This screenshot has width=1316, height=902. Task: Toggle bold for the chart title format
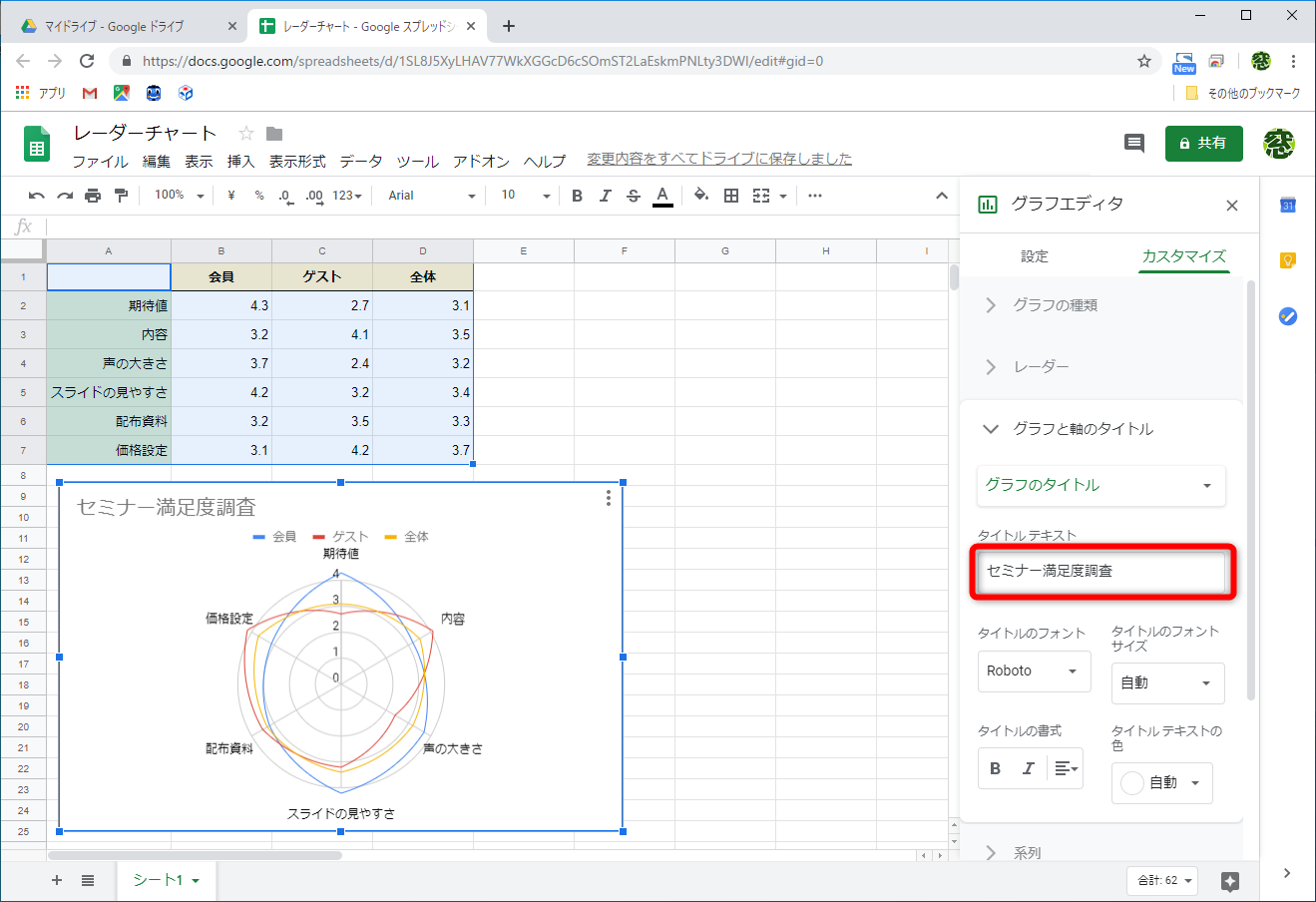tap(995, 768)
